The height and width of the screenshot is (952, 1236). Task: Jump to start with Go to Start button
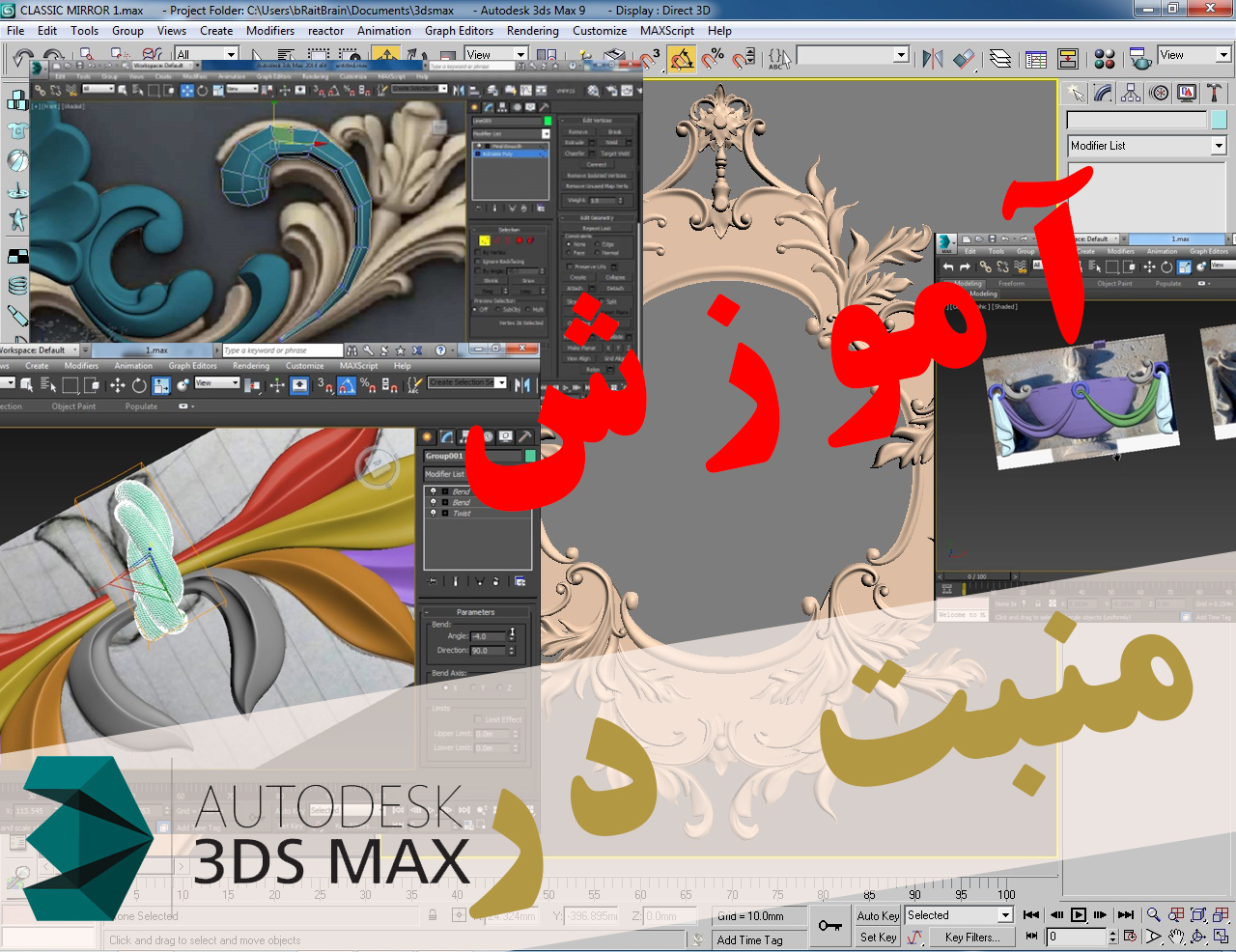[x=1031, y=914]
